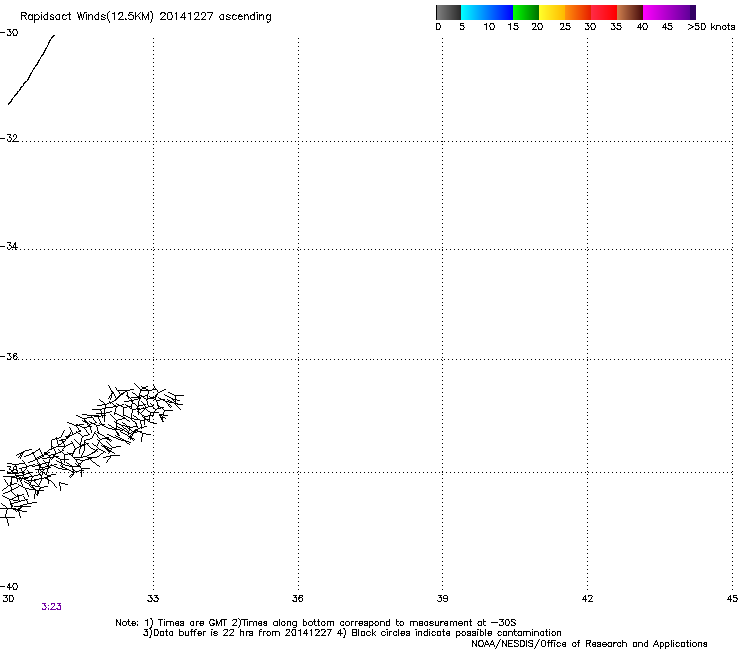
Task: Click the 36 longitude axis label
Action: [x=297, y=599]
